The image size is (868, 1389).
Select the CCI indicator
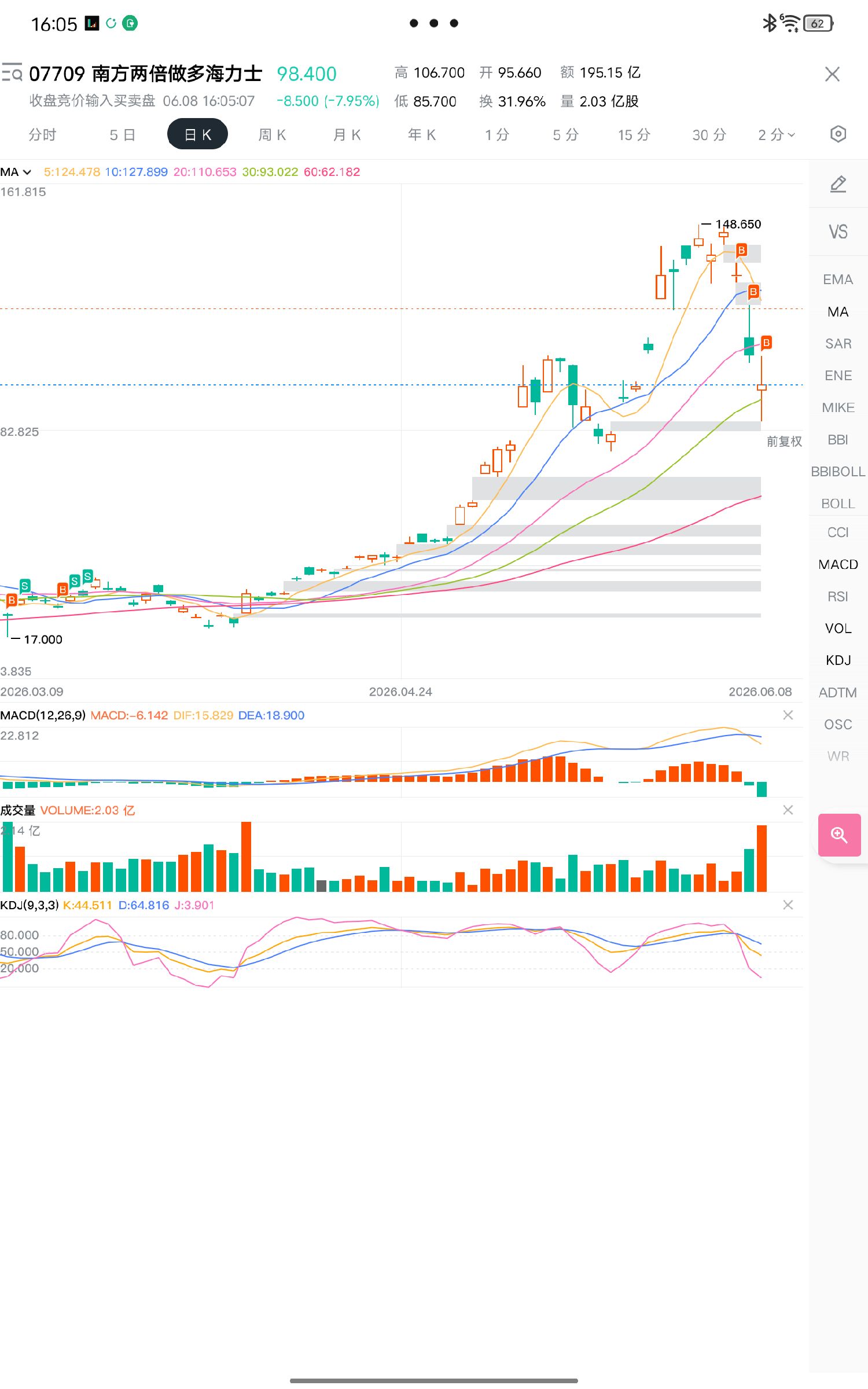(x=838, y=532)
